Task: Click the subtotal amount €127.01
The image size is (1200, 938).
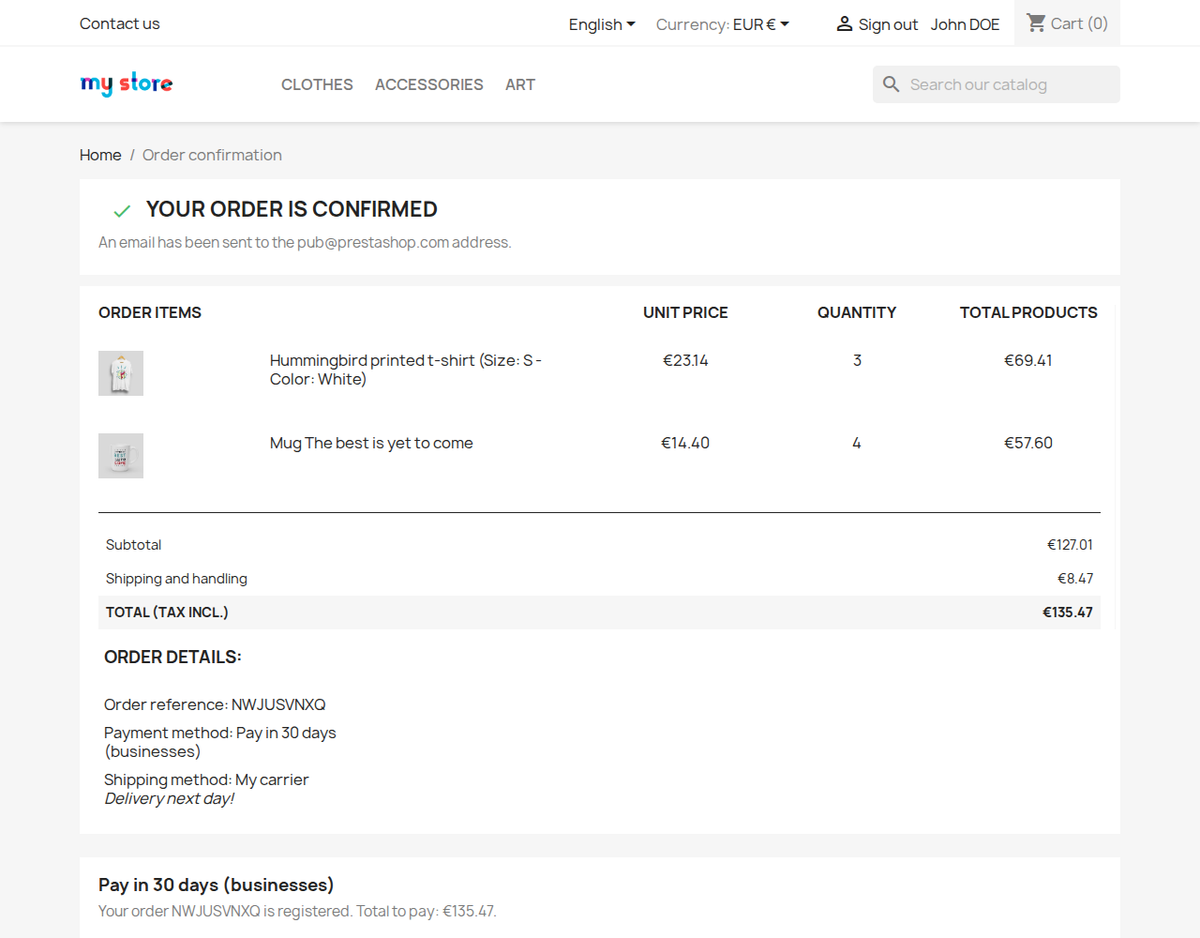Action: tap(1070, 545)
